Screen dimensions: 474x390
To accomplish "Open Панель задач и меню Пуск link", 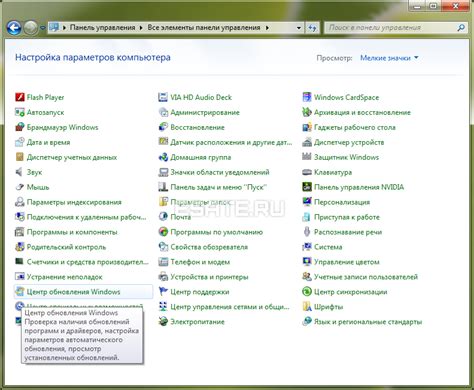I will click(x=218, y=187).
